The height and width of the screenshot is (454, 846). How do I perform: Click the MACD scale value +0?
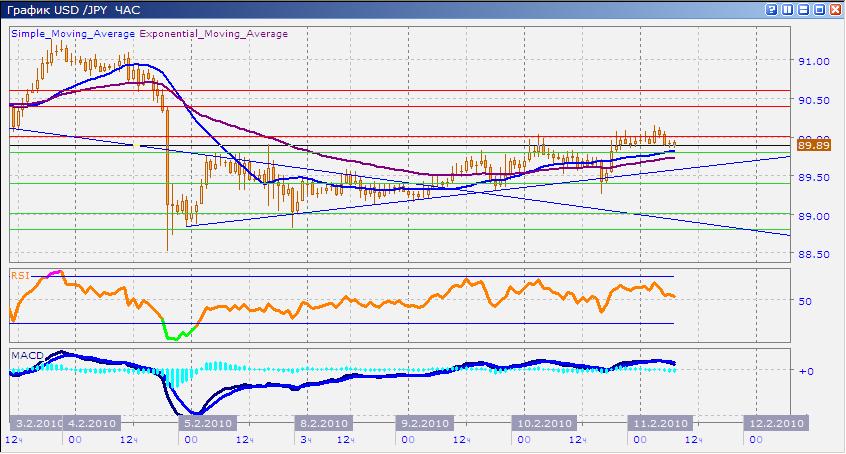click(x=806, y=371)
